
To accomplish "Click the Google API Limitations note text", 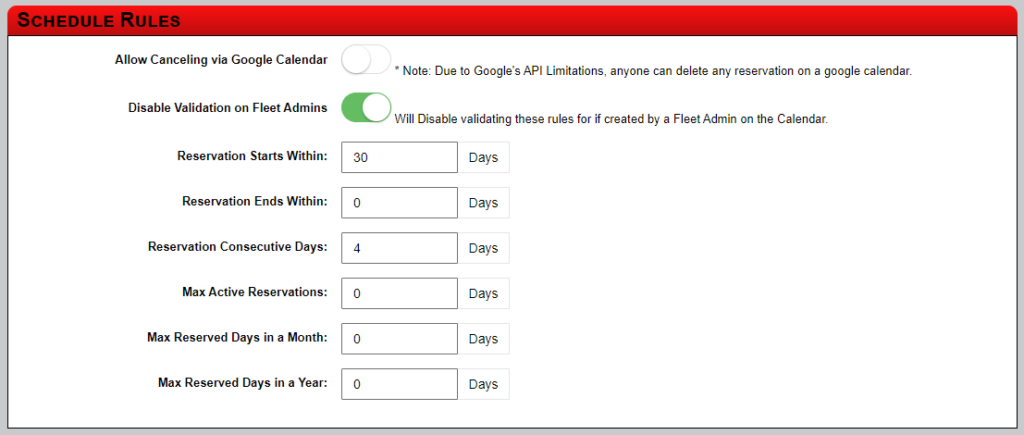I will (653, 72).
